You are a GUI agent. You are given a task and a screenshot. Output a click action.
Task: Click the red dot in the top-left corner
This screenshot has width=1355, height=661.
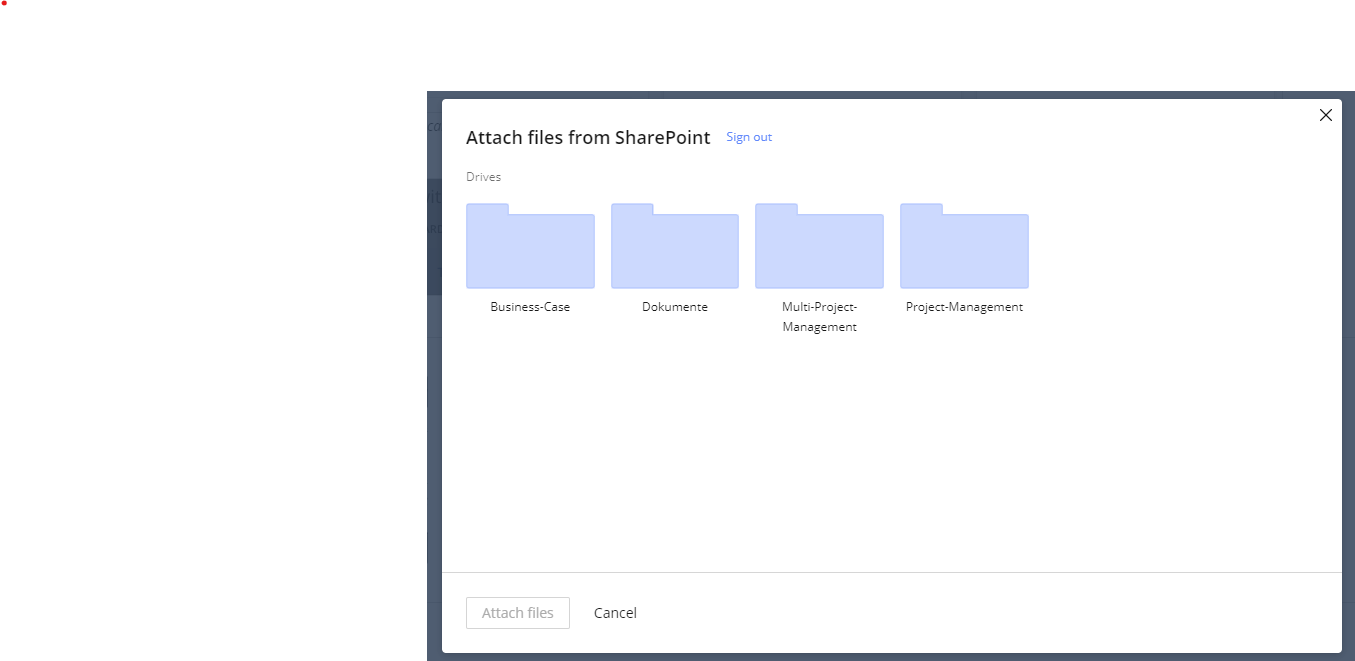point(4,3)
